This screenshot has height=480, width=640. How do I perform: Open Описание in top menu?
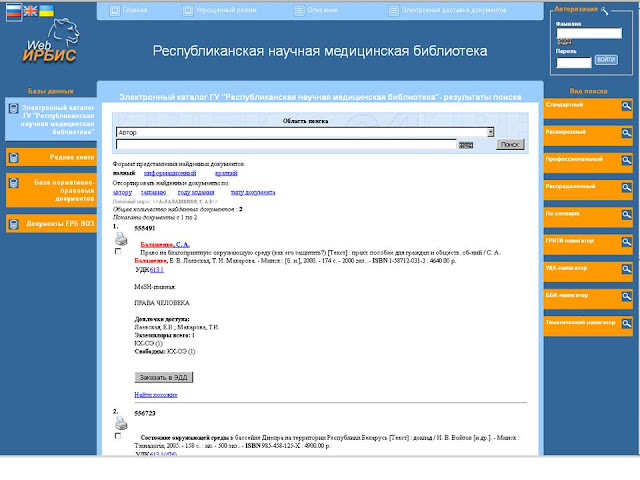(316, 10)
